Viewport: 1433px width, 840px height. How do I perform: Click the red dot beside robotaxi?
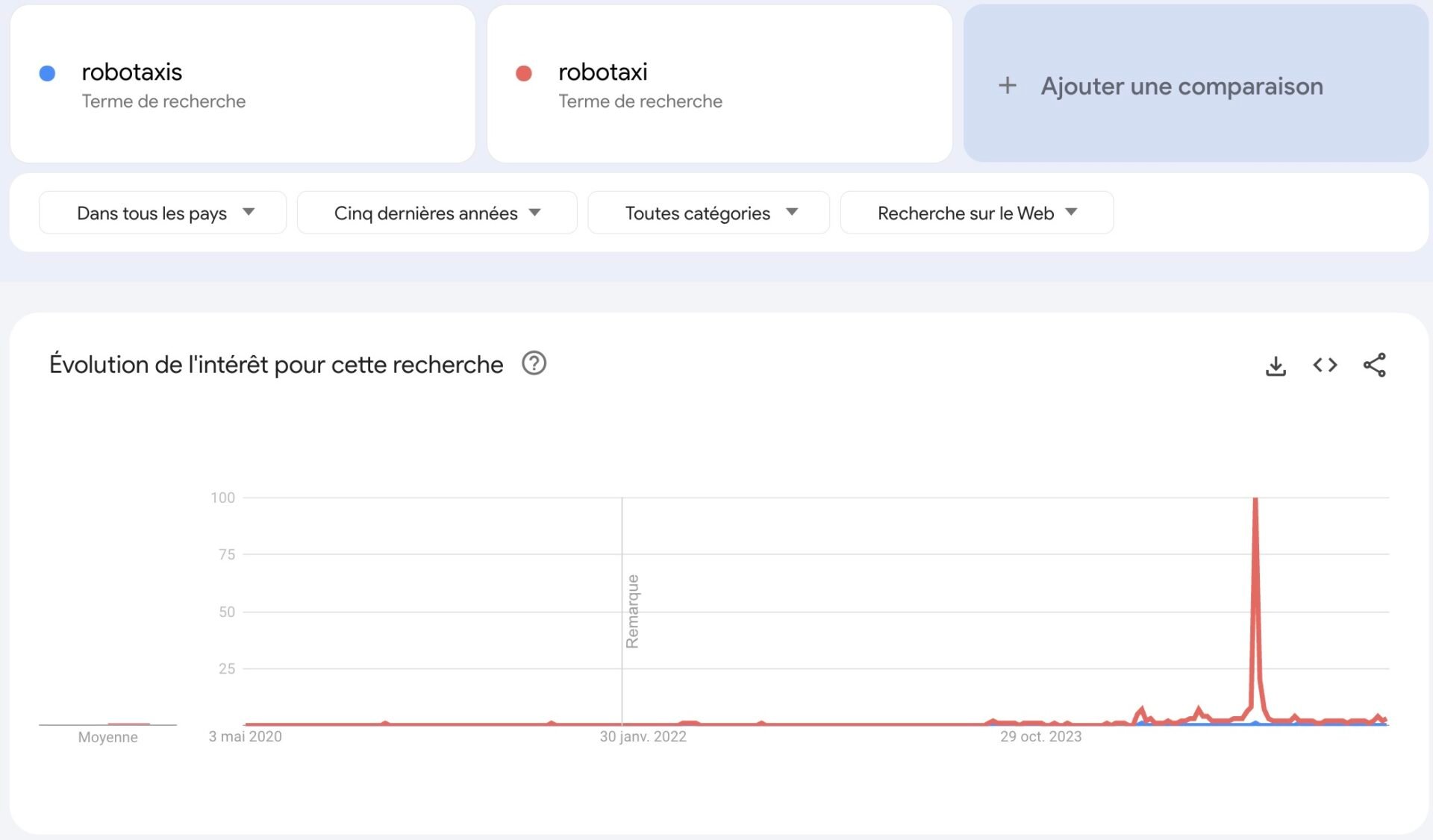point(524,73)
